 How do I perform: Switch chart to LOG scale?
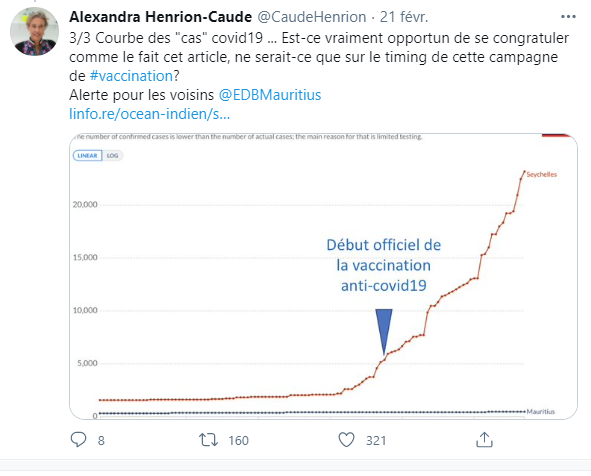point(112,155)
